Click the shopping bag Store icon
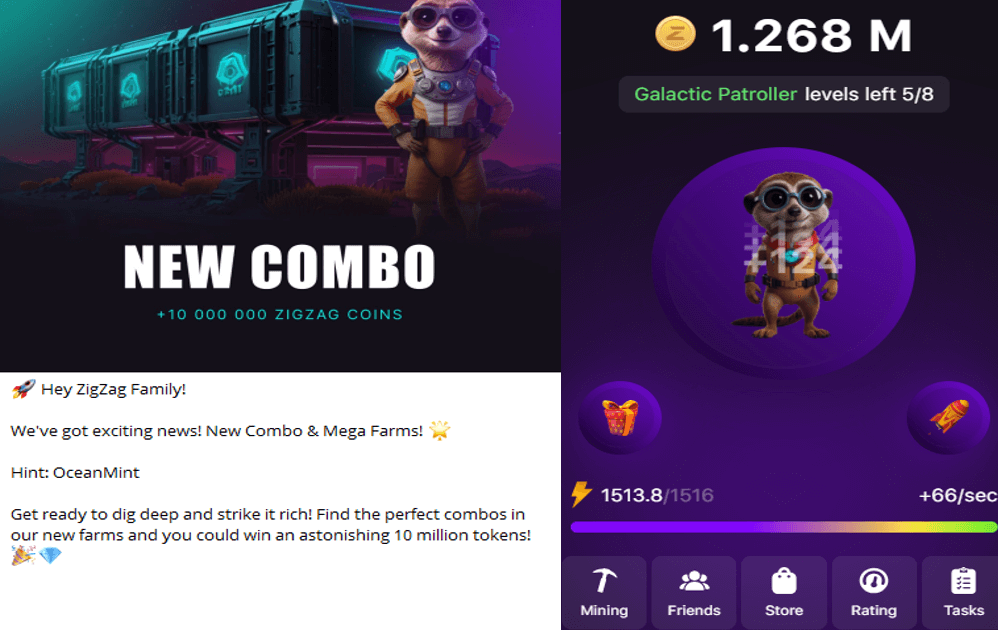 pyautogui.click(x=784, y=580)
